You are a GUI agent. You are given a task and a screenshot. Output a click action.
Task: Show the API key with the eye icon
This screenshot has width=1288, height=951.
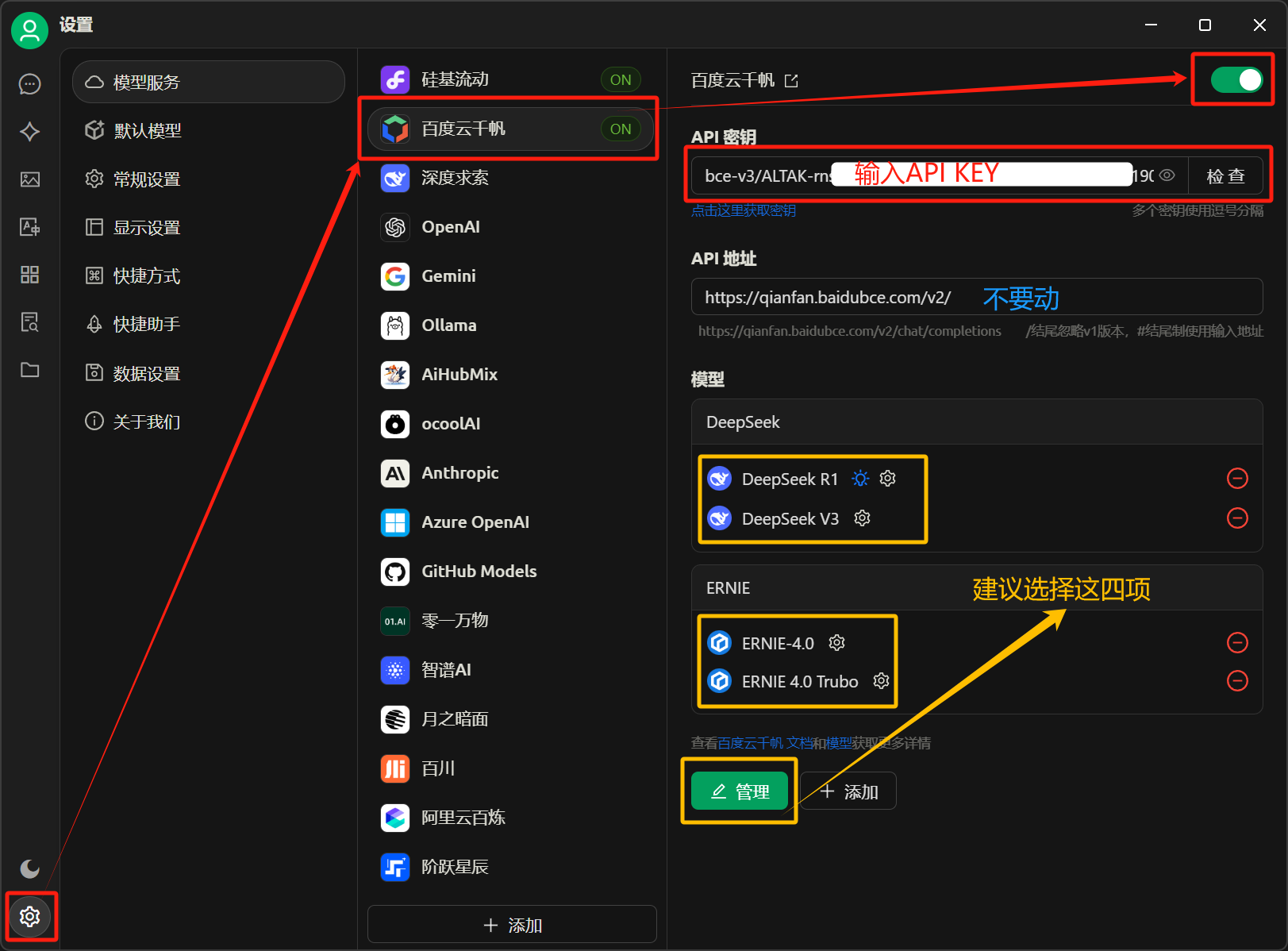[1167, 175]
